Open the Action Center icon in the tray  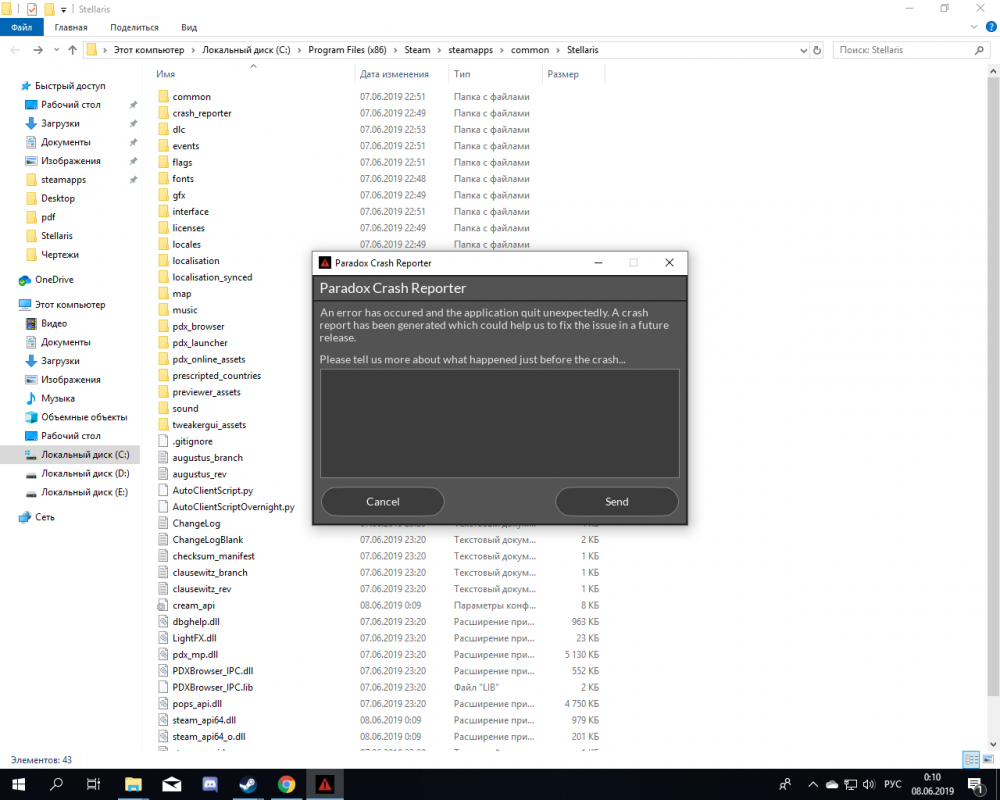[x=974, y=784]
